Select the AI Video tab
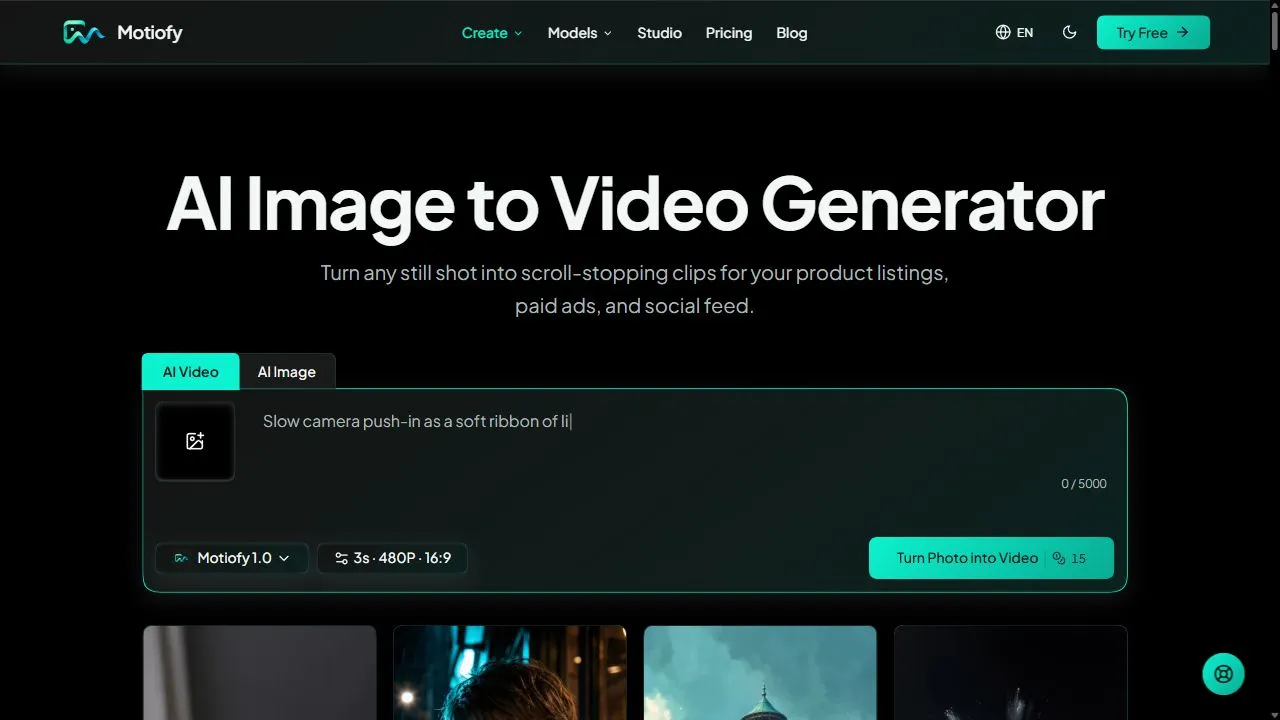The width and height of the screenshot is (1280, 720). [190, 372]
